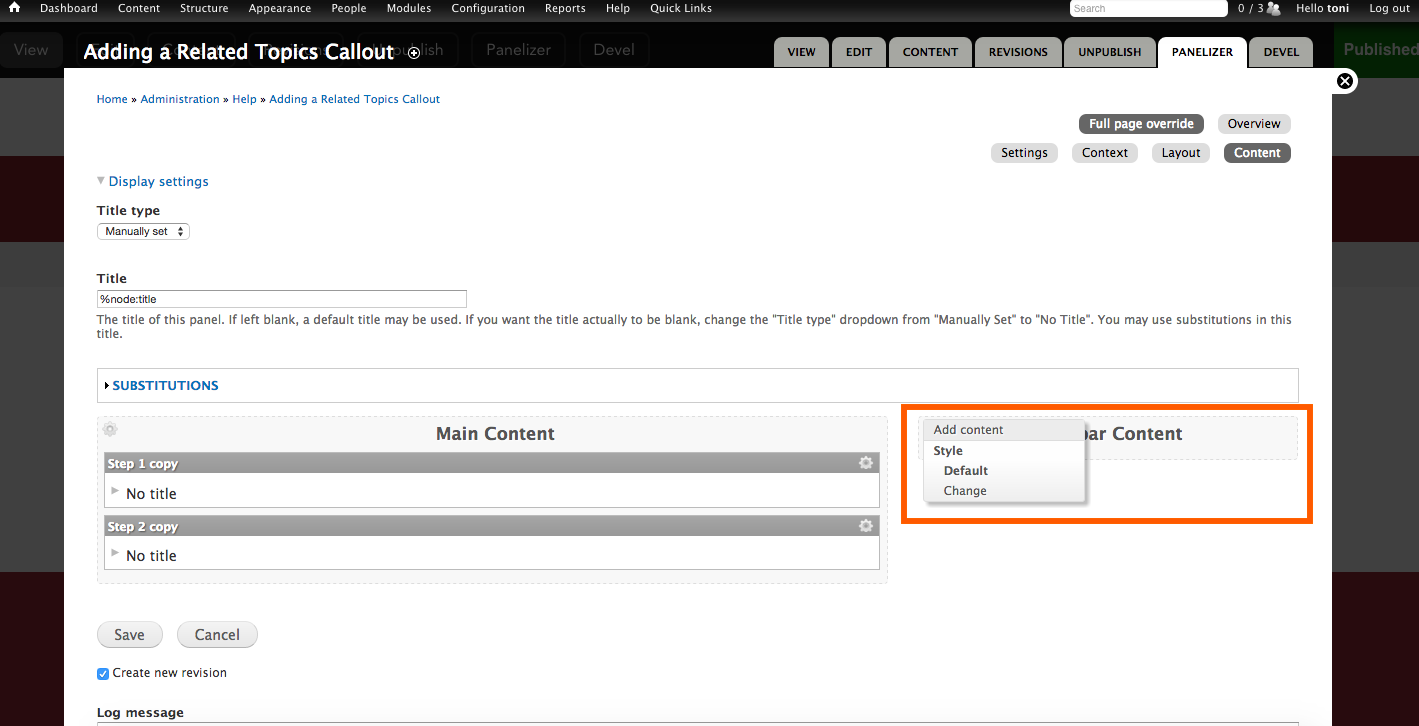Click the toni username link
Screen dimensions: 1419x726
tap(1338, 8)
